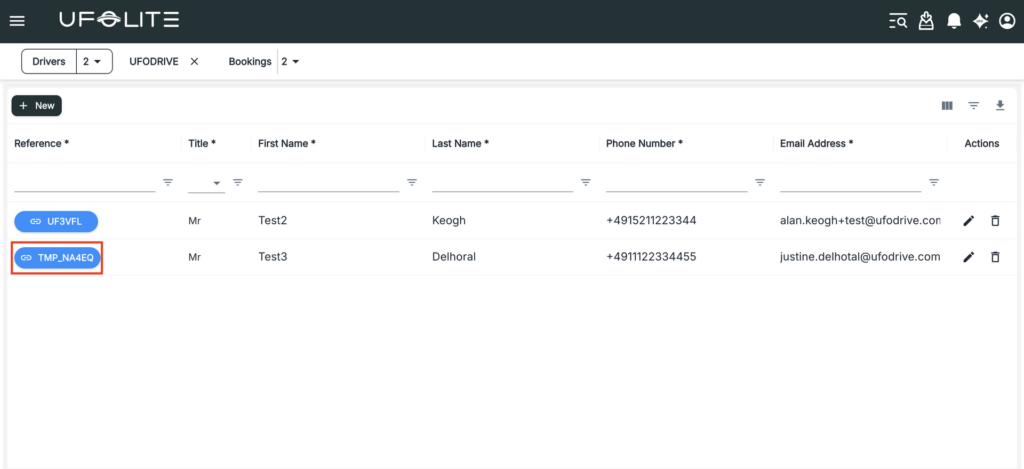The height and width of the screenshot is (469, 1024).
Task: Open the user account profile icon
Action: tap(1006, 21)
